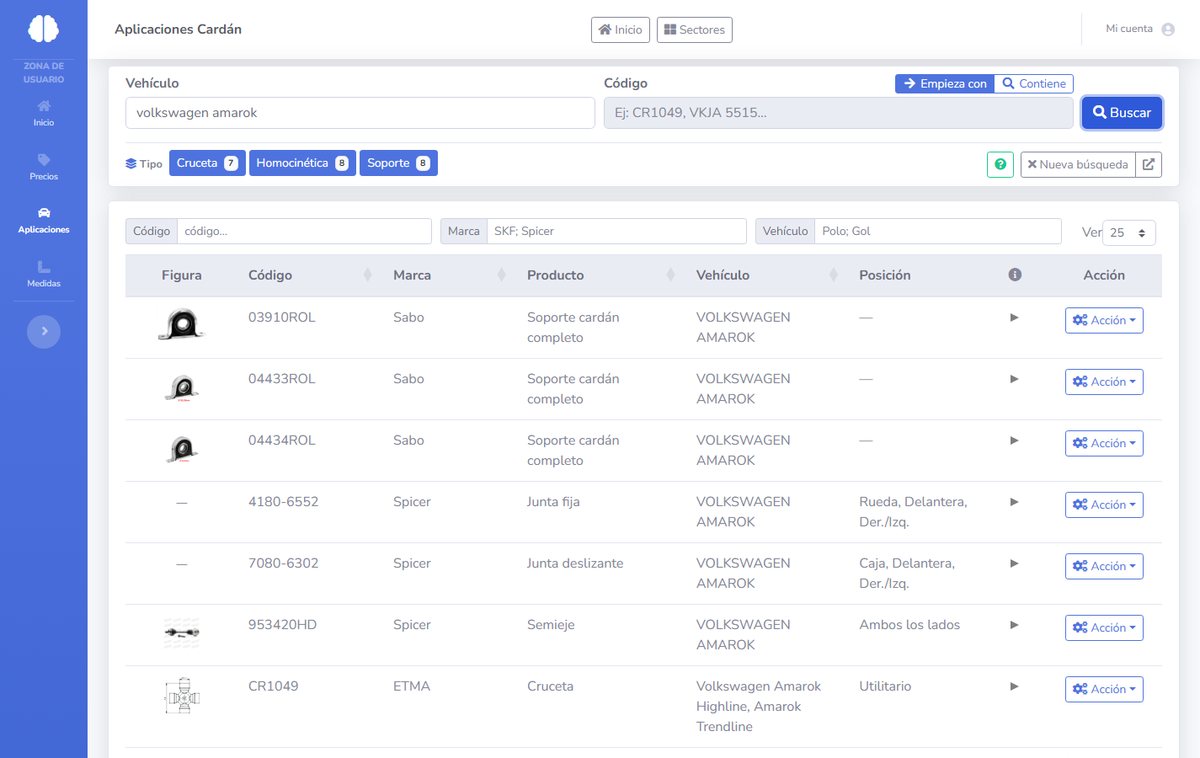Open the Acción dropdown for 953420HD
This screenshot has width=1200, height=758.
click(x=1104, y=628)
